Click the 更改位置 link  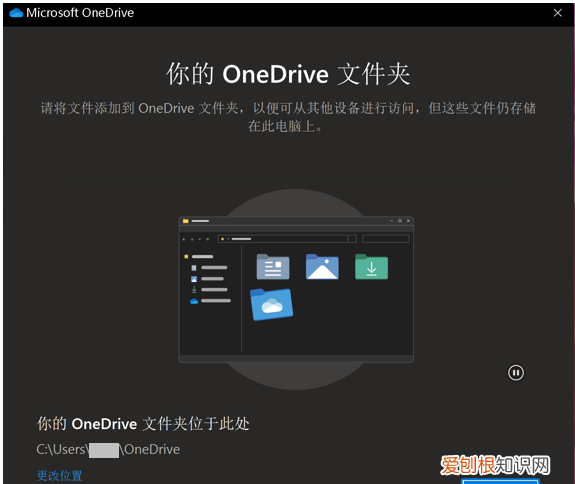(x=59, y=476)
